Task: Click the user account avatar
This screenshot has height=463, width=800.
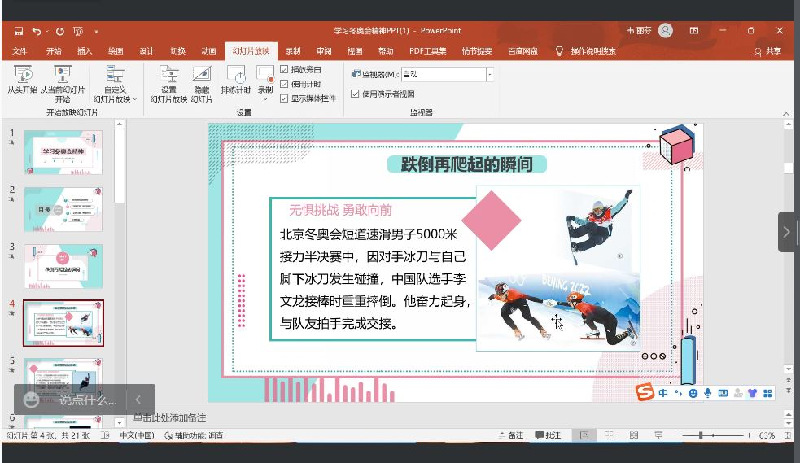Action: tap(665, 31)
